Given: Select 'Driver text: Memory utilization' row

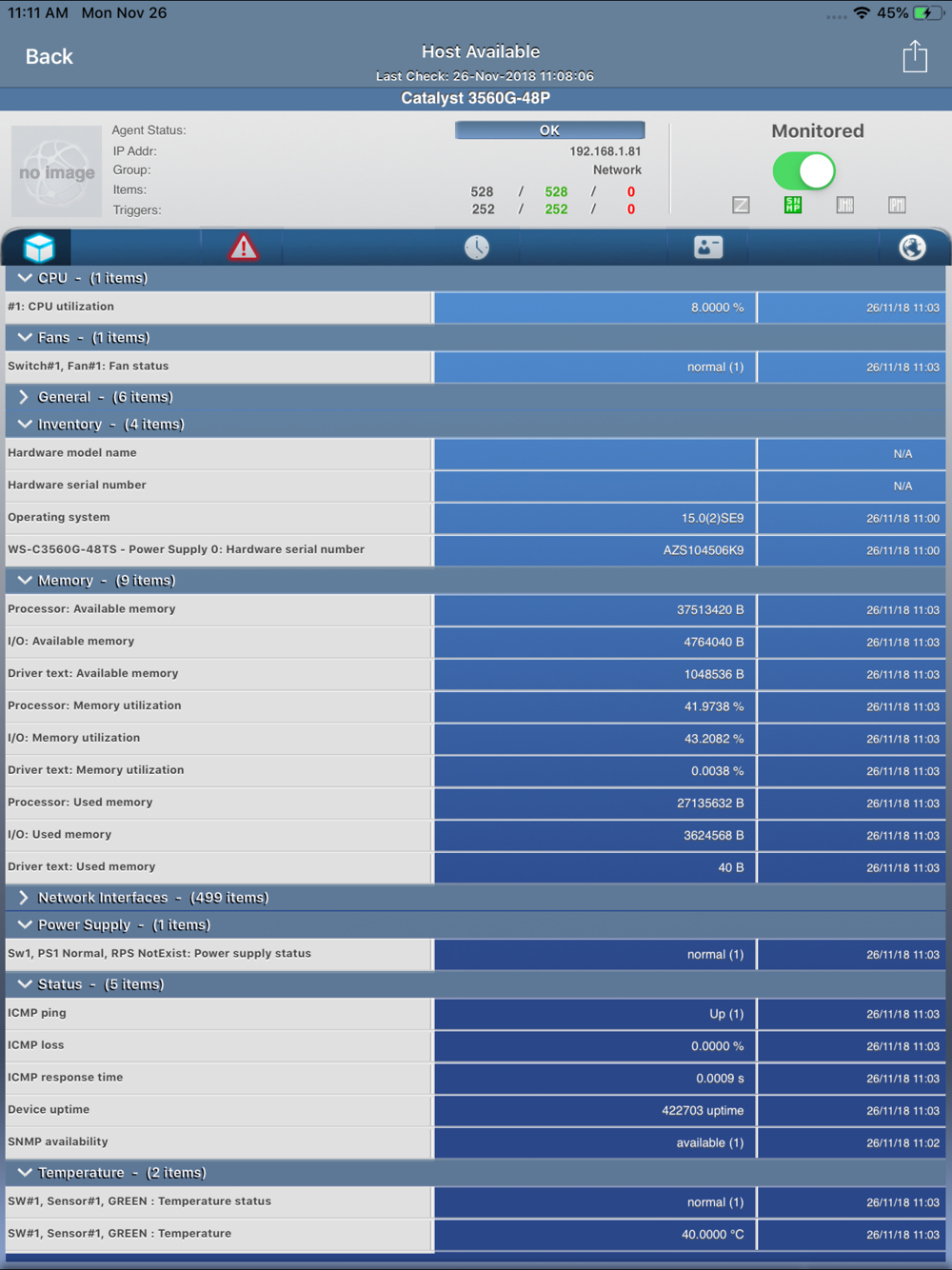Looking at the screenshot, I should pos(475,771).
